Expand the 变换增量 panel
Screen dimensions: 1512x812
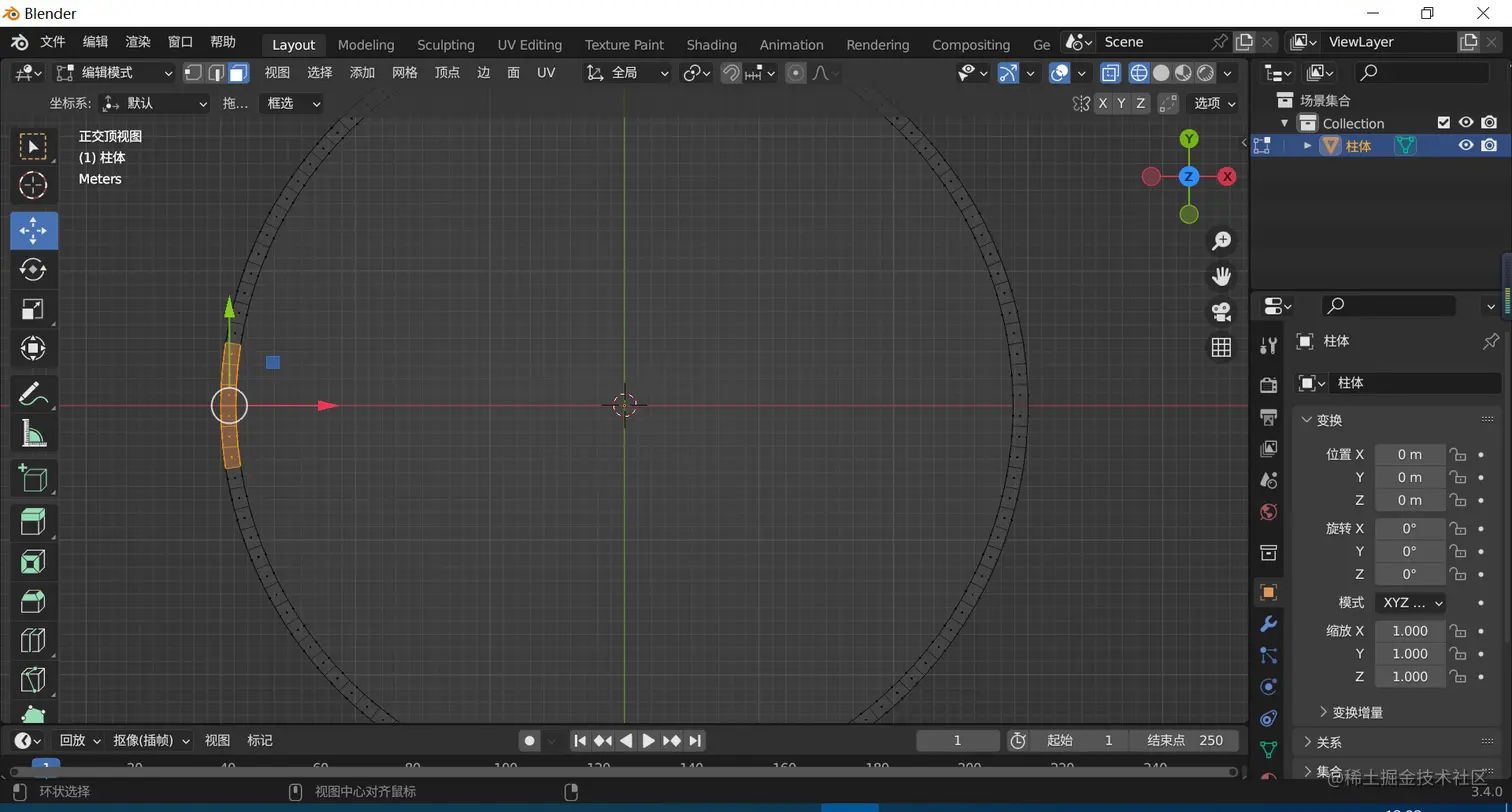click(1350, 712)
